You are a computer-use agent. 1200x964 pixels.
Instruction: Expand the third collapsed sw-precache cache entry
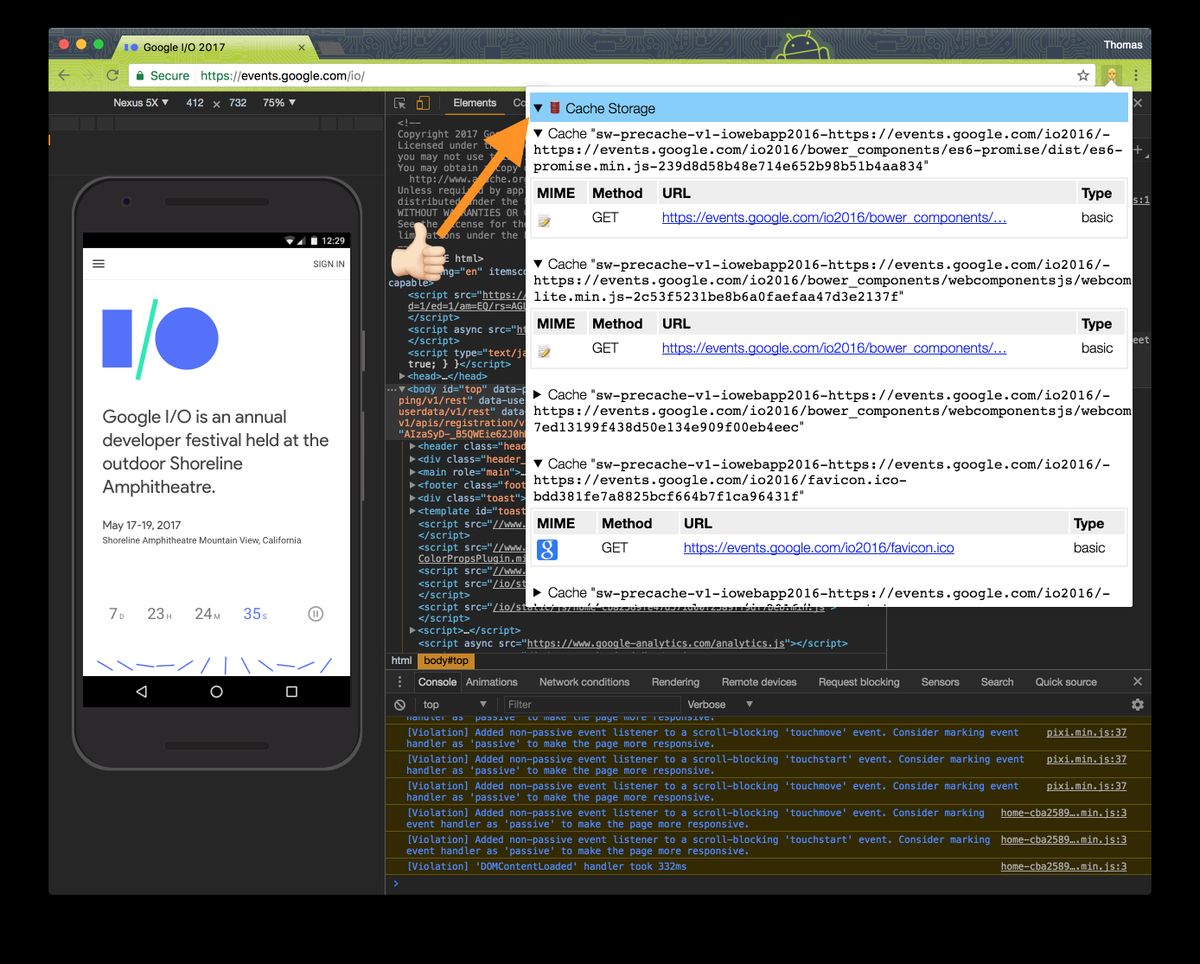pyautogui.click(x=539, y=395)
